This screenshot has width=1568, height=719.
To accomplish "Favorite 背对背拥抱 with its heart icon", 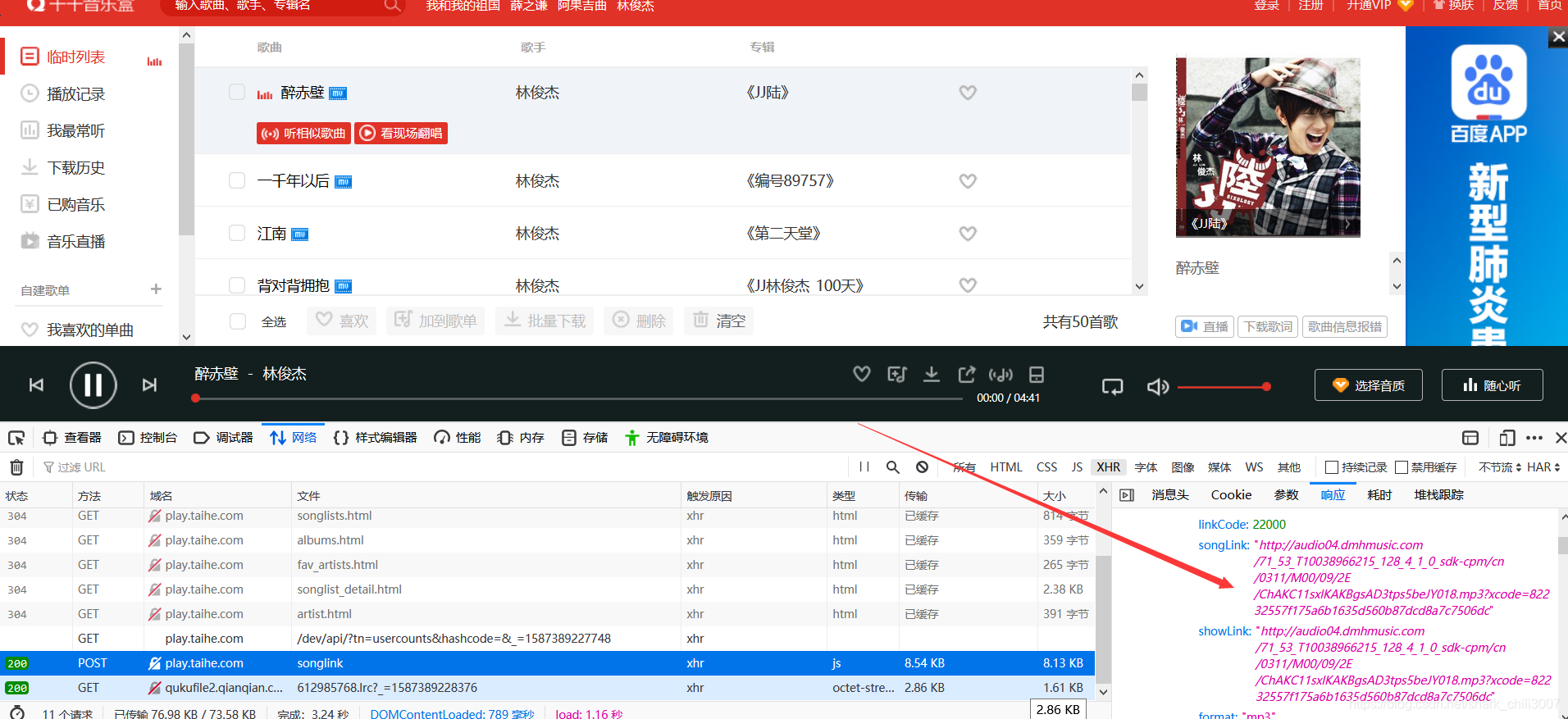I will (x=968, y=285).
